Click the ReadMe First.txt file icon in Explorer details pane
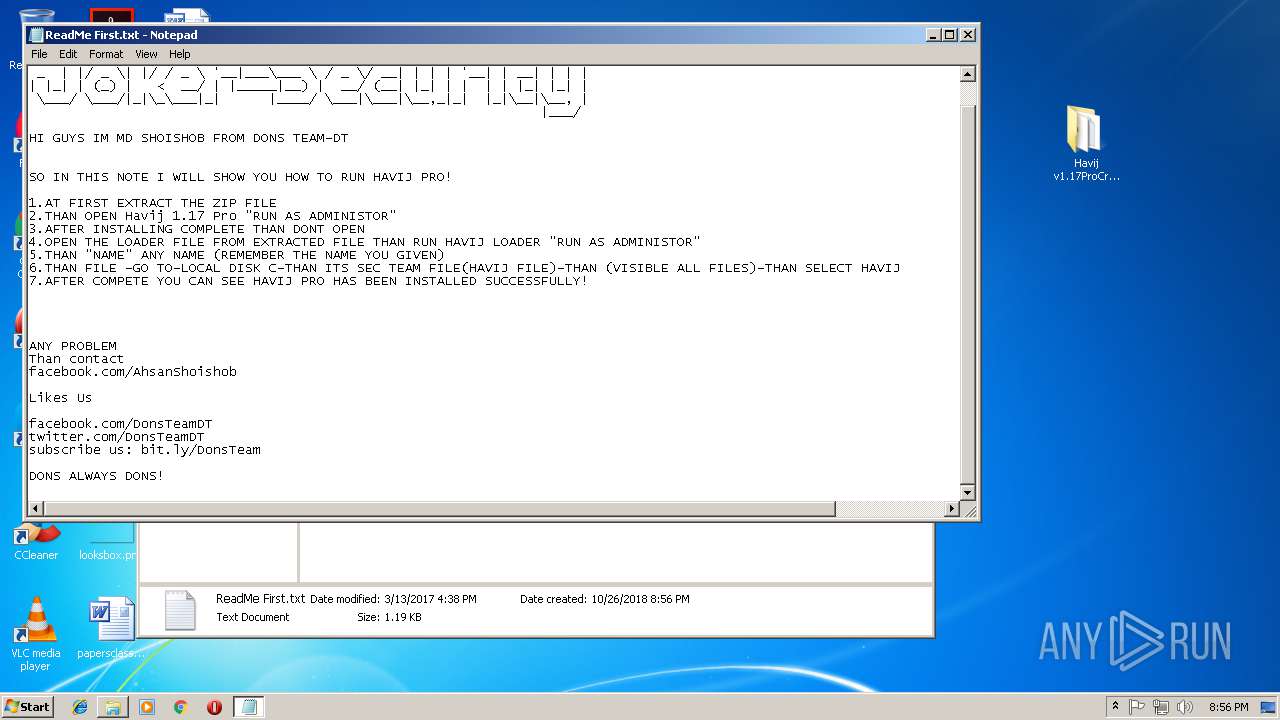This screenshot has width=1280, height=720. tap(180, 609)
